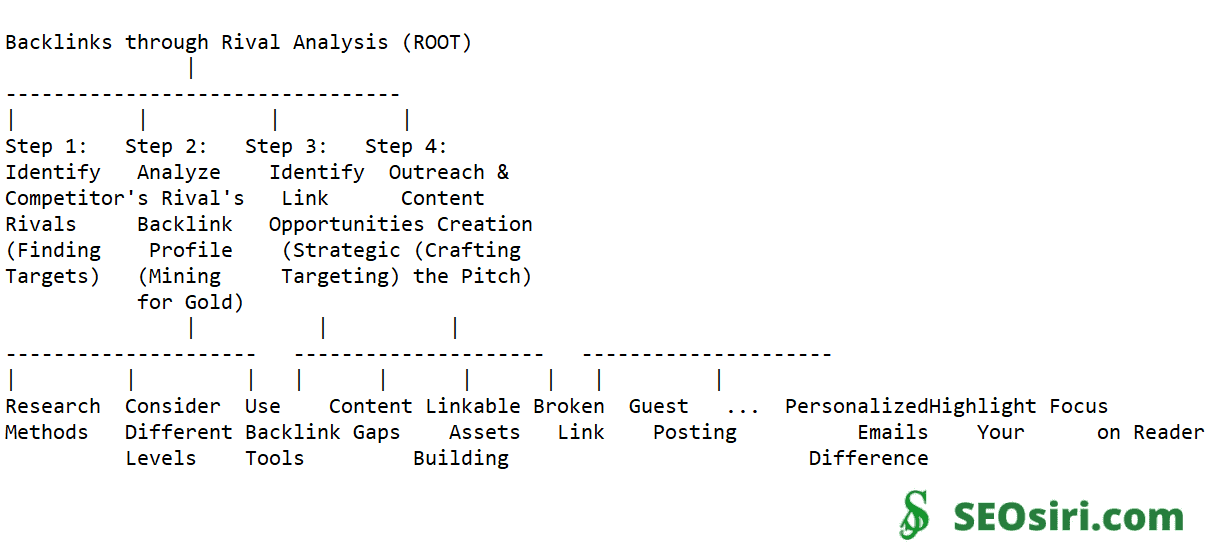Click the (Crafting the Pitch) subtitle
Image resolution: width=1226 pixels, height=556 pixels.
pyautogui.click(x=472, y=263)
